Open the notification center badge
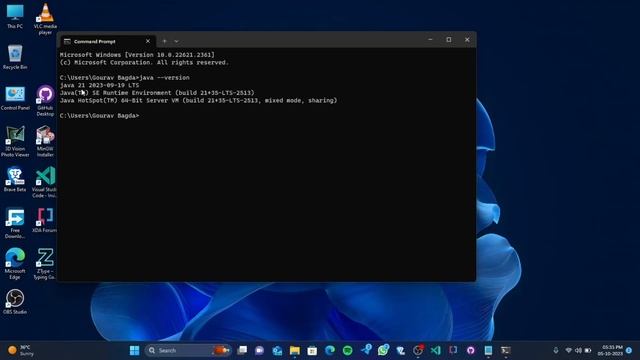The height and width of the screenshot is (360, 640). 629,350
